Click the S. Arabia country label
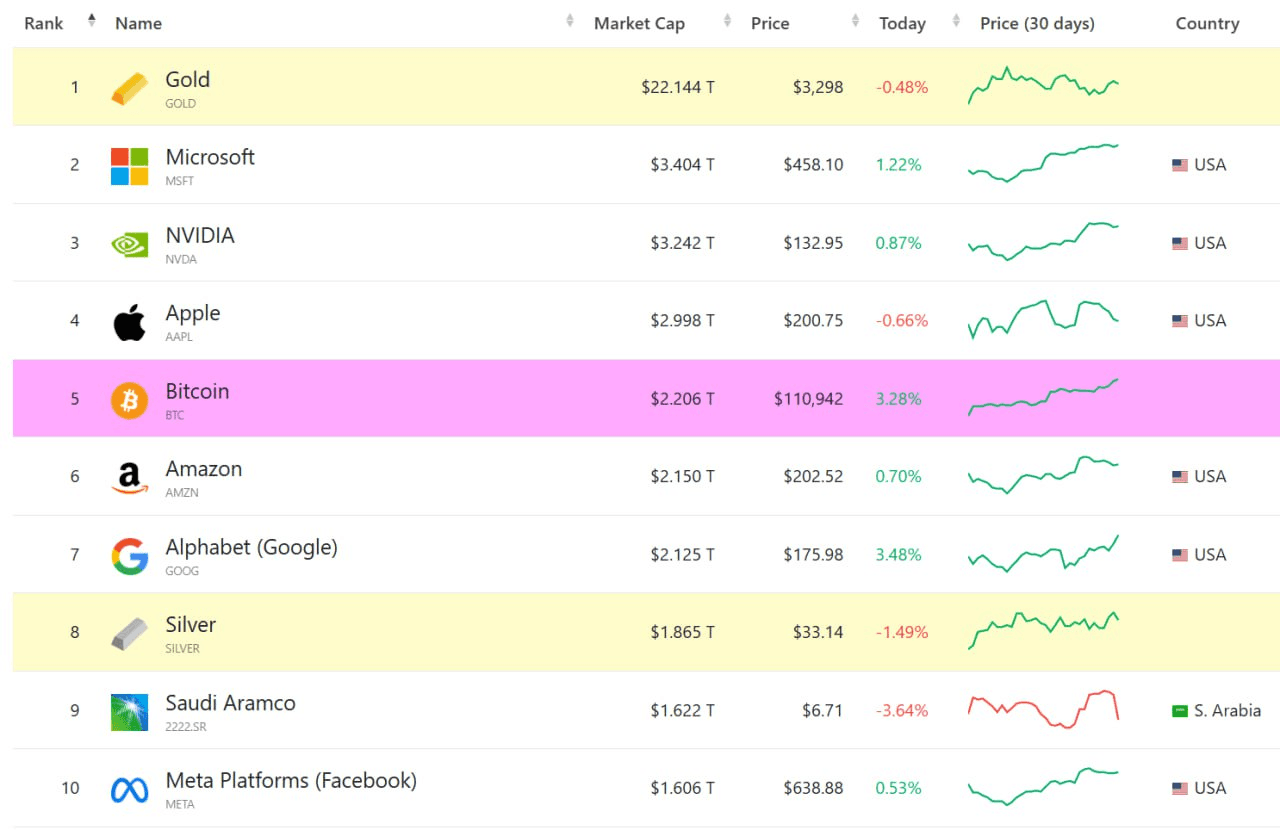Viewport: 1280px width, 830px height. (x=1227, y=711)
